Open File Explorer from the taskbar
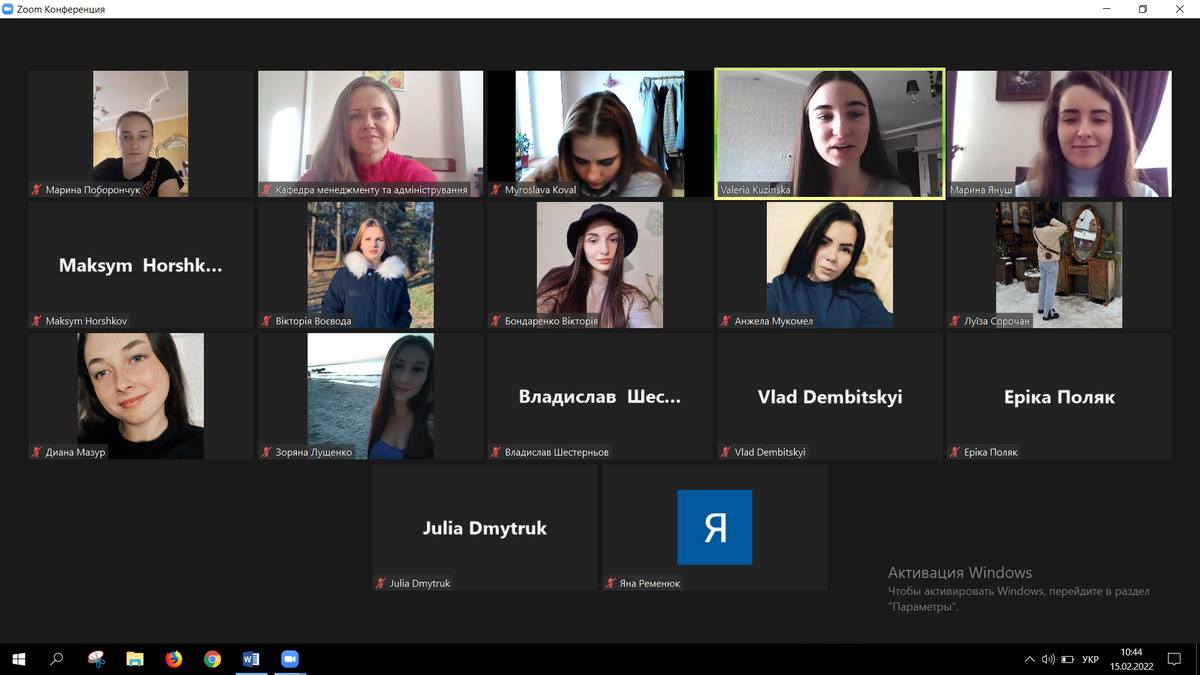The height and width of the screenshot is (675, 1200). [x=135, y=659]
